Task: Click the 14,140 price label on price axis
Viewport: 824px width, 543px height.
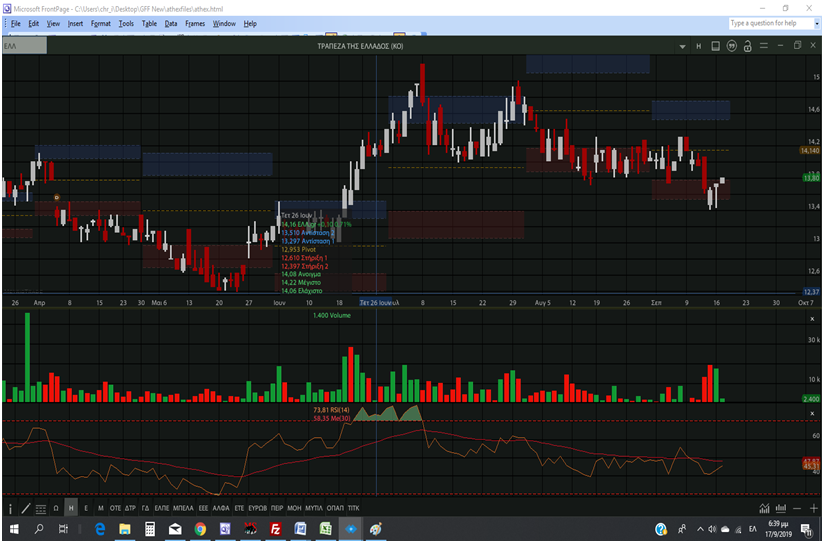Action: point(809,150)
